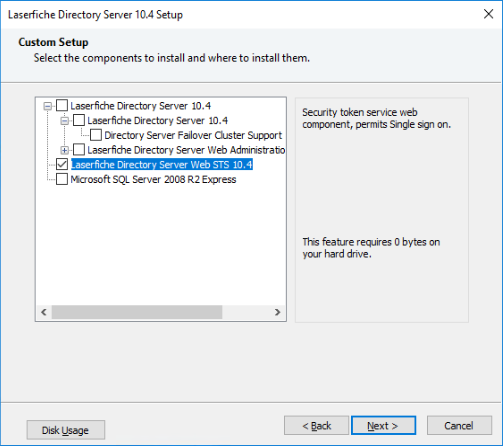Open the Disk Usage dialog

(x=66, y=430)
